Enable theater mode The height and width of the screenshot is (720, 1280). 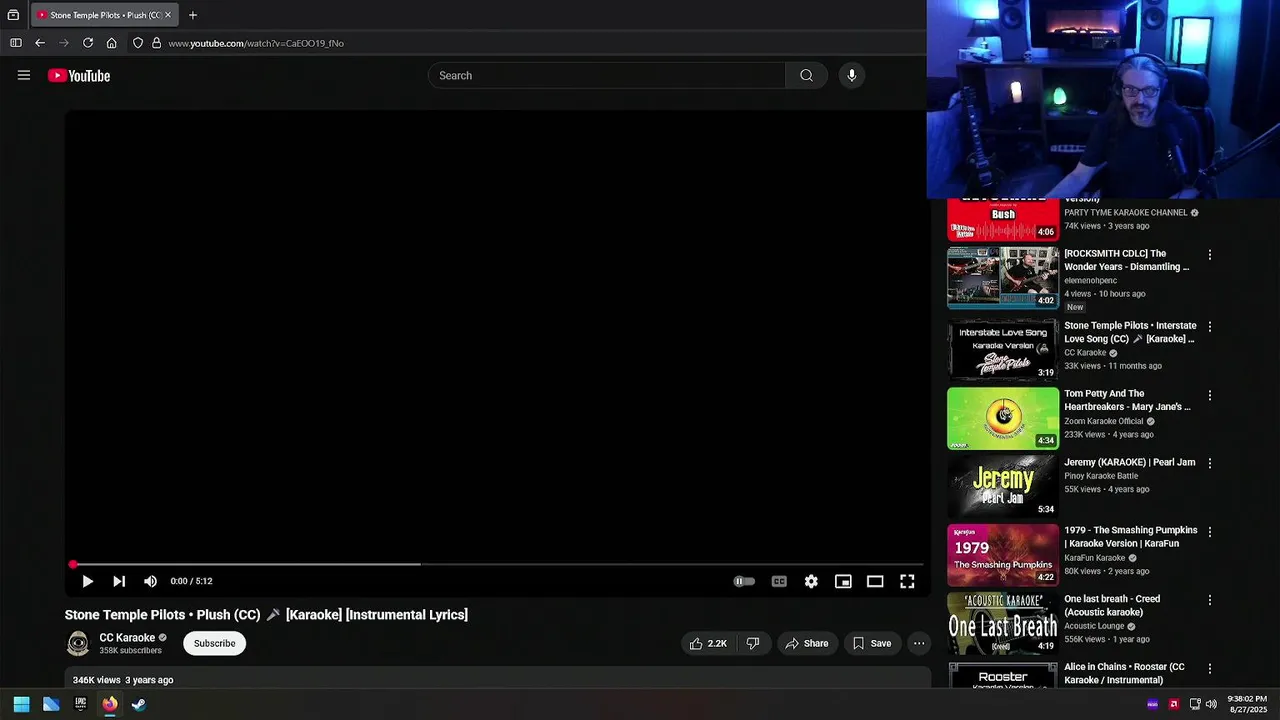pos(875,581)
